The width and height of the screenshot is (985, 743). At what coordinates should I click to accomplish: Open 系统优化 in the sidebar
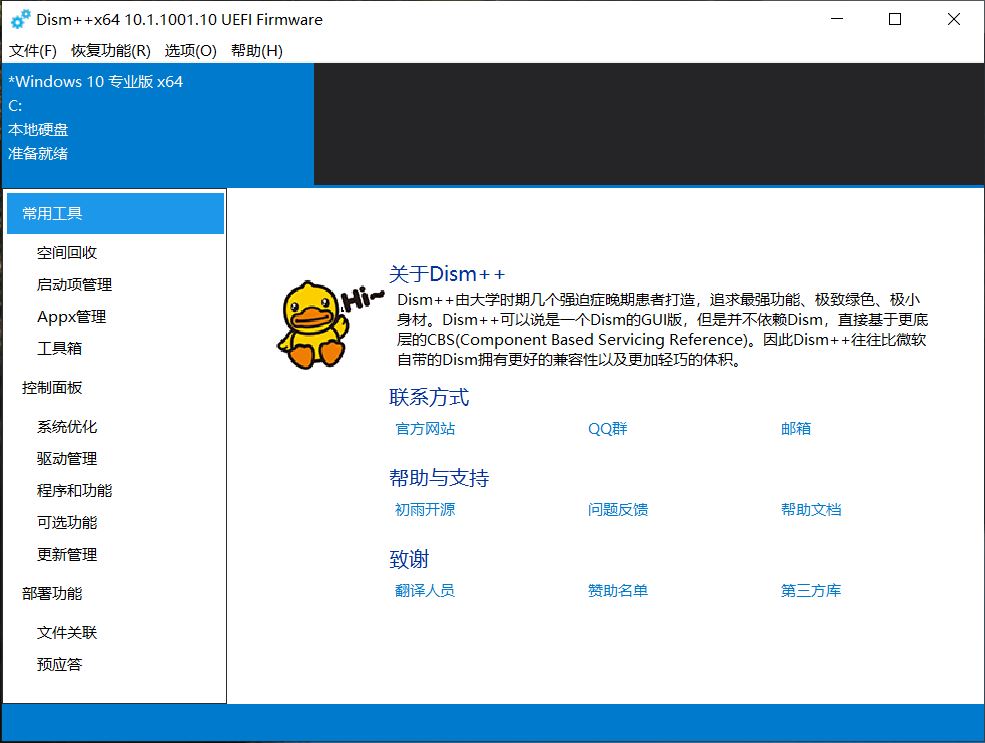tap(67, 427)
